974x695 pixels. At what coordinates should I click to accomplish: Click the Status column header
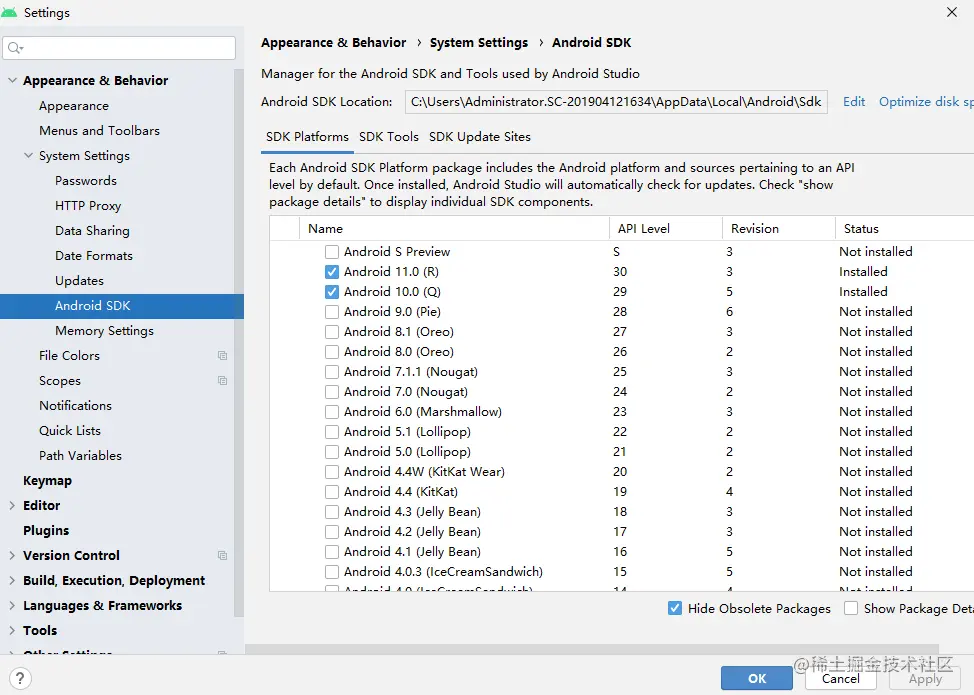(x=905, y=229)
